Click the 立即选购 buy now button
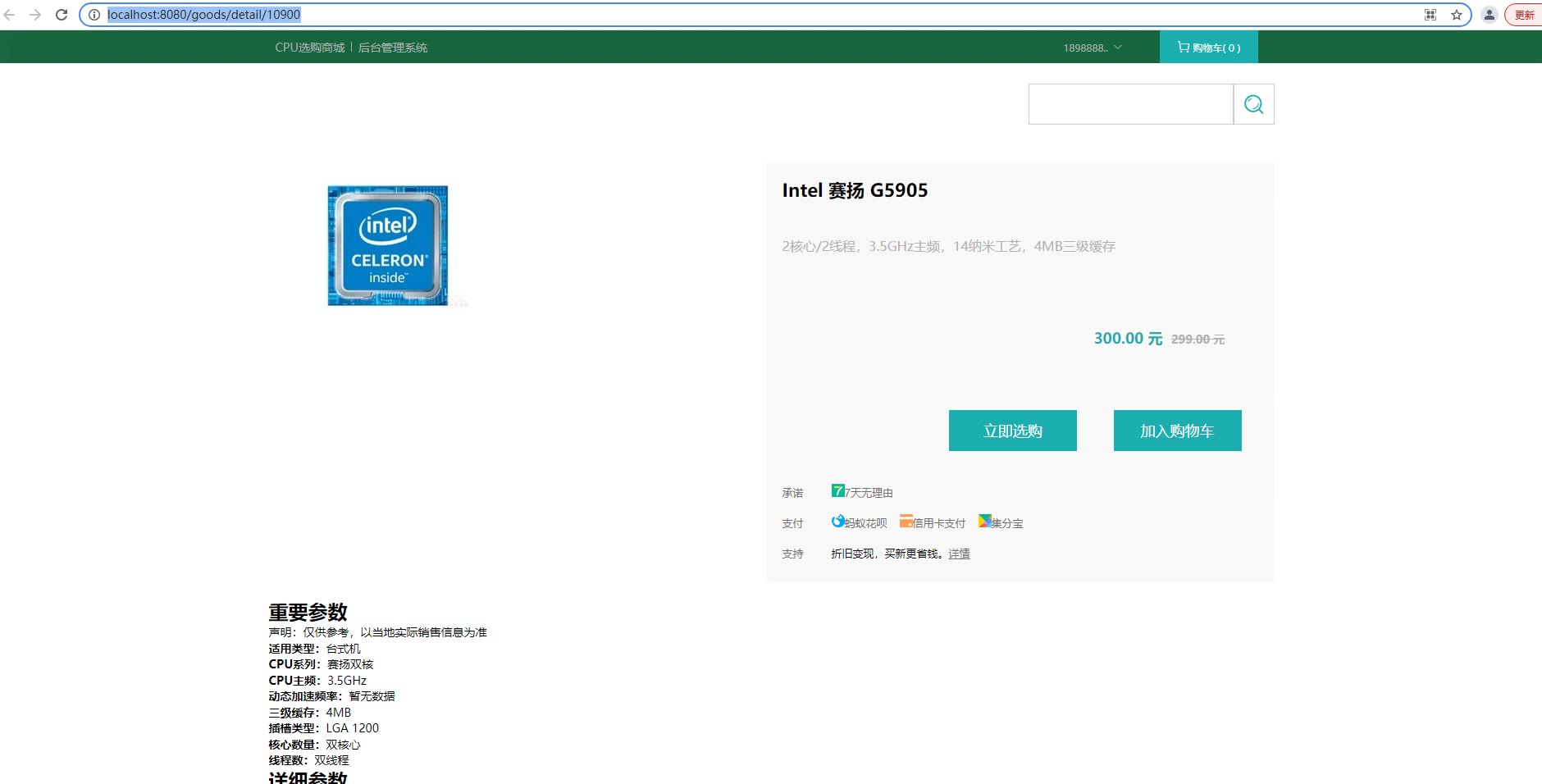The image size is (1542, 784). click(1013, 431)
